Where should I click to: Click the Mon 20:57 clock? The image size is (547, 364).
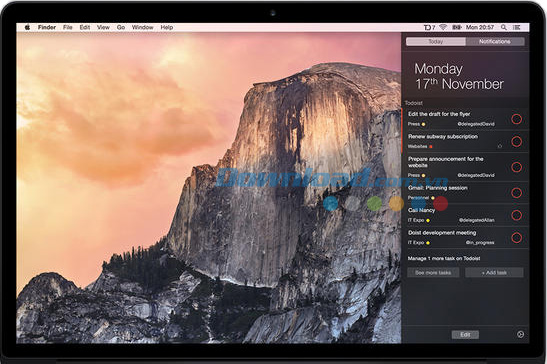(x=480, y=27)
